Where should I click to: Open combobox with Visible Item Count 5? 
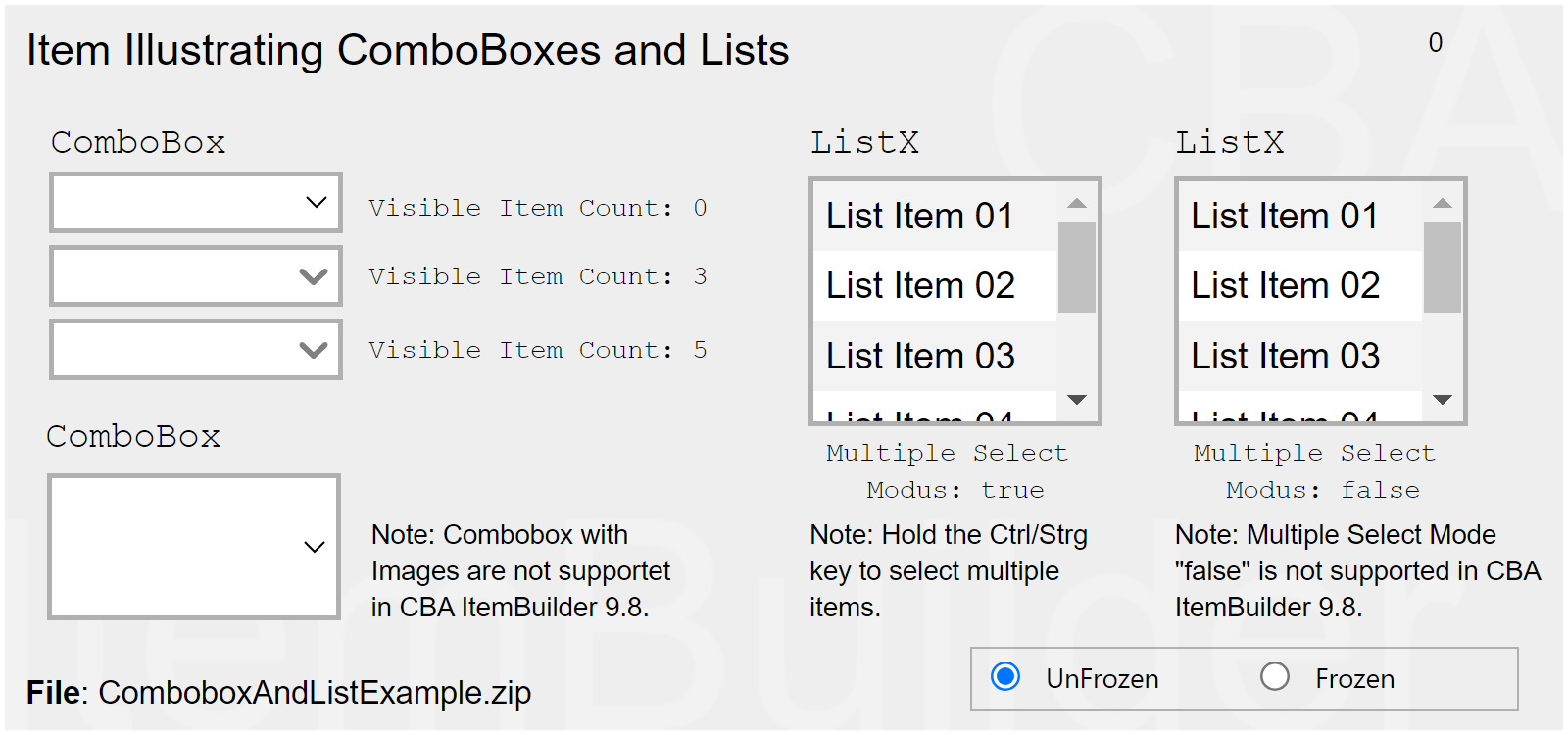tap(314, 350)
